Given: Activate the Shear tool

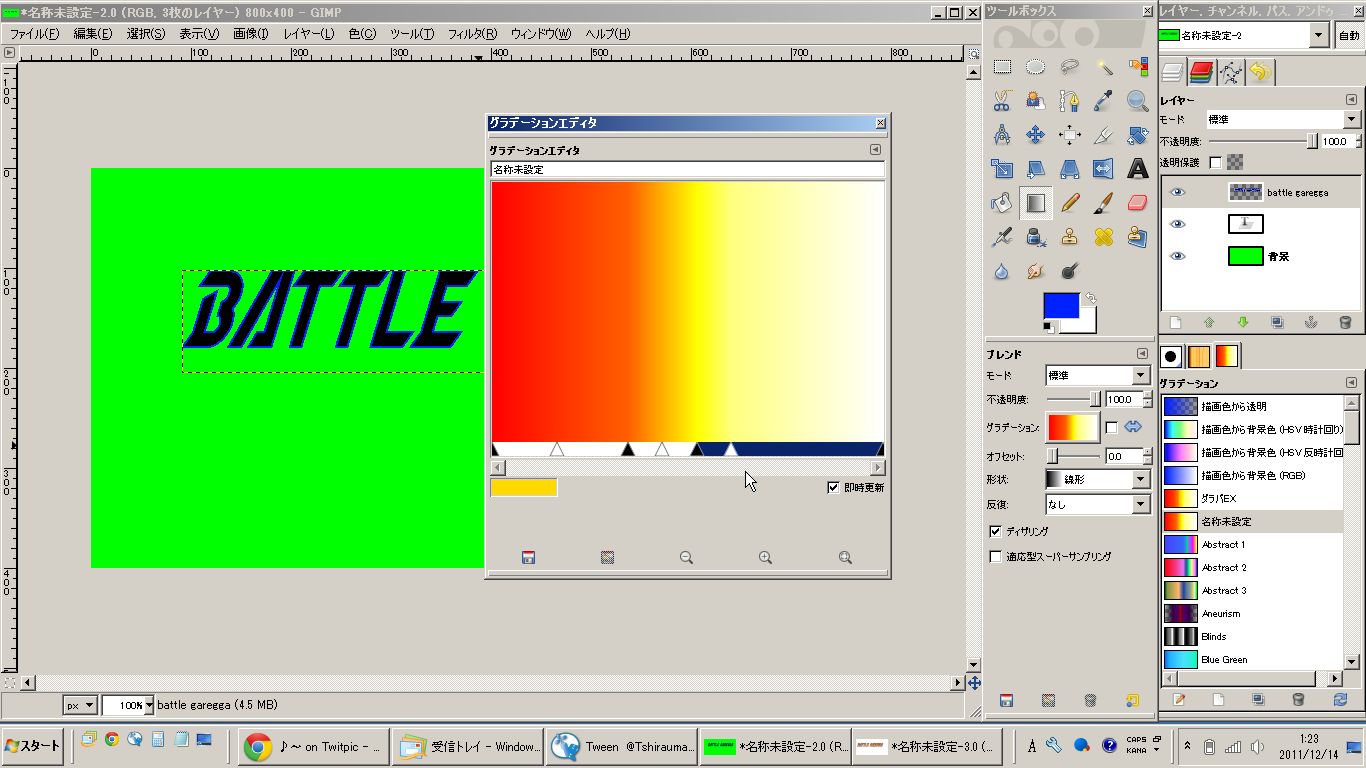Looking at the screenshot, I should 1036,169.
